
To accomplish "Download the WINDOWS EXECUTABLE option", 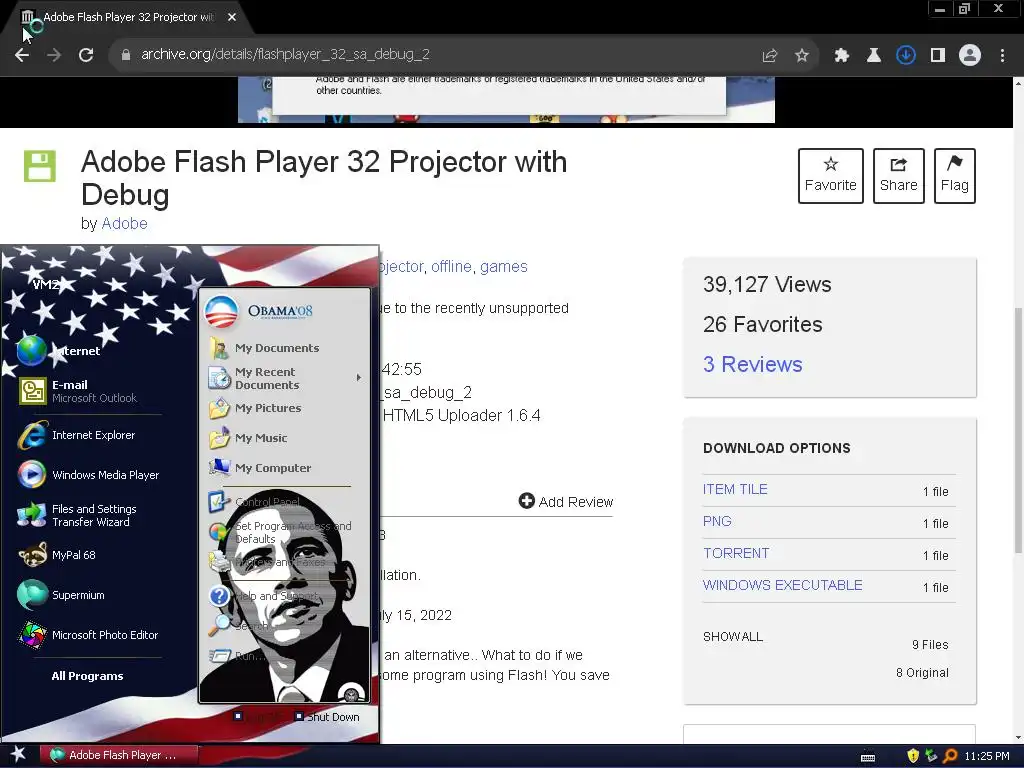I will 782,585.
